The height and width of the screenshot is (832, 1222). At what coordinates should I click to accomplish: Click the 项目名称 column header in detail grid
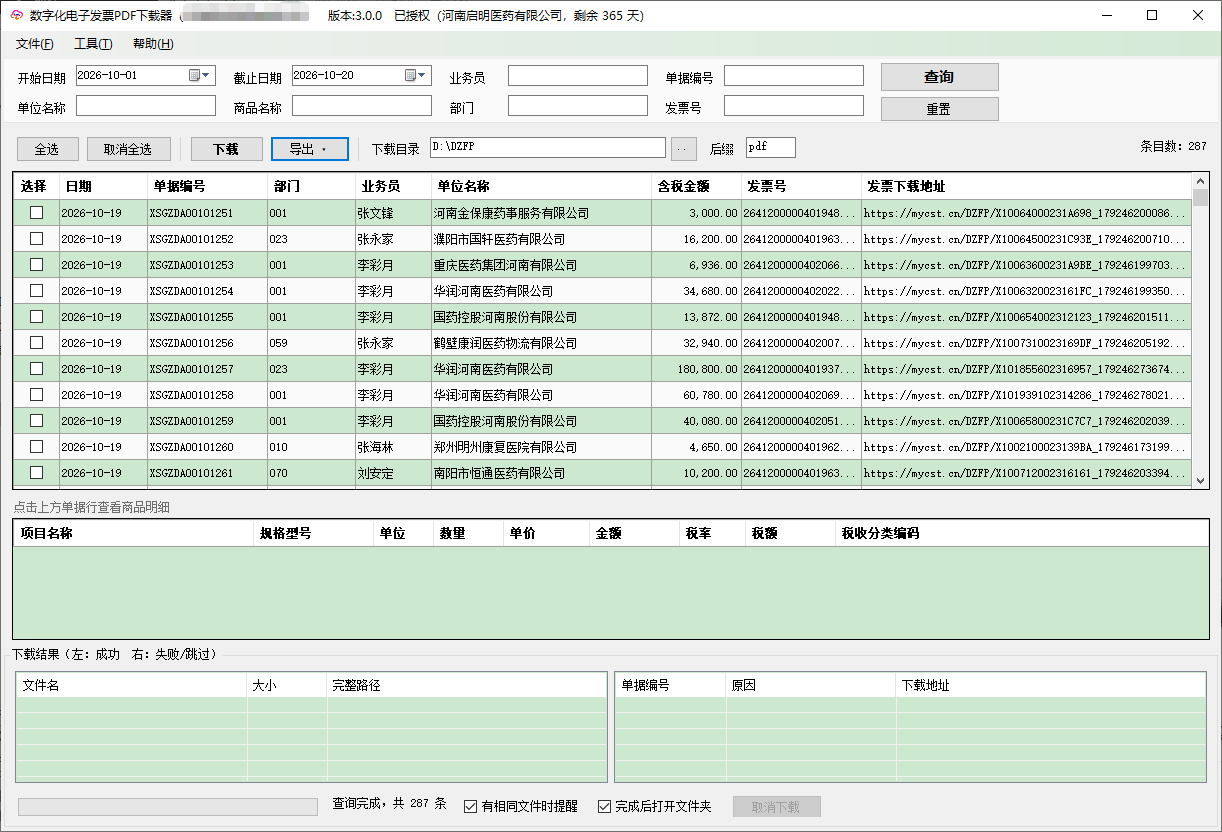133,534
